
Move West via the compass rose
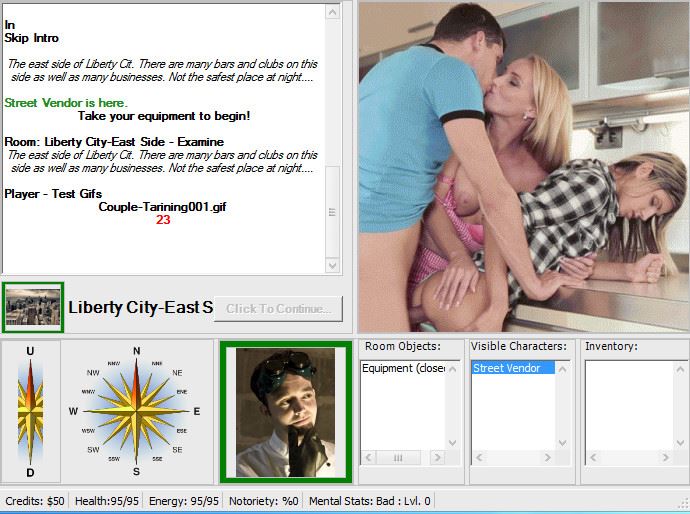74,411
